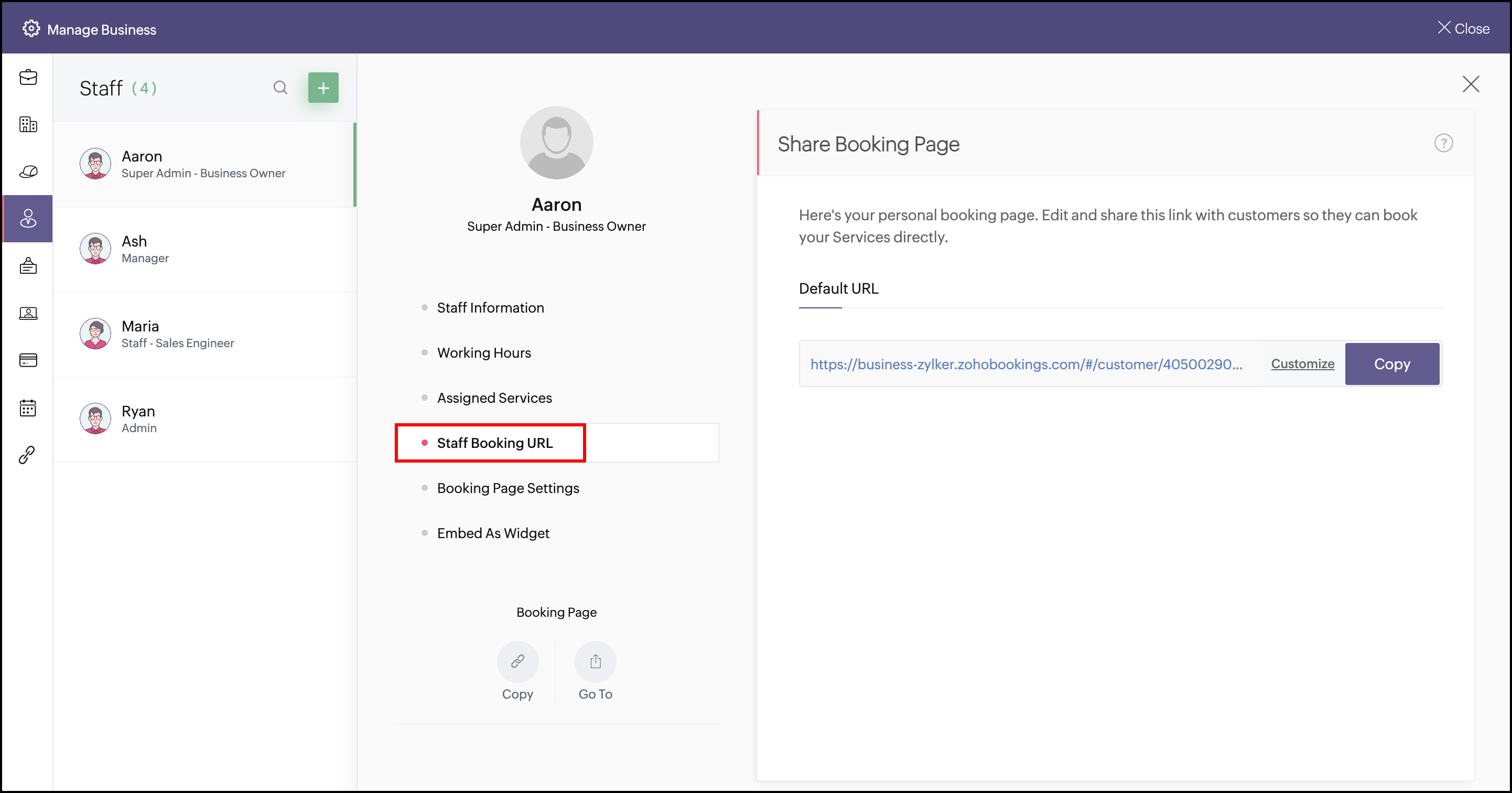Screen dimensions: 1512x793
Task: Search staff with magnifier icon
Action: [x=280, y=88]
